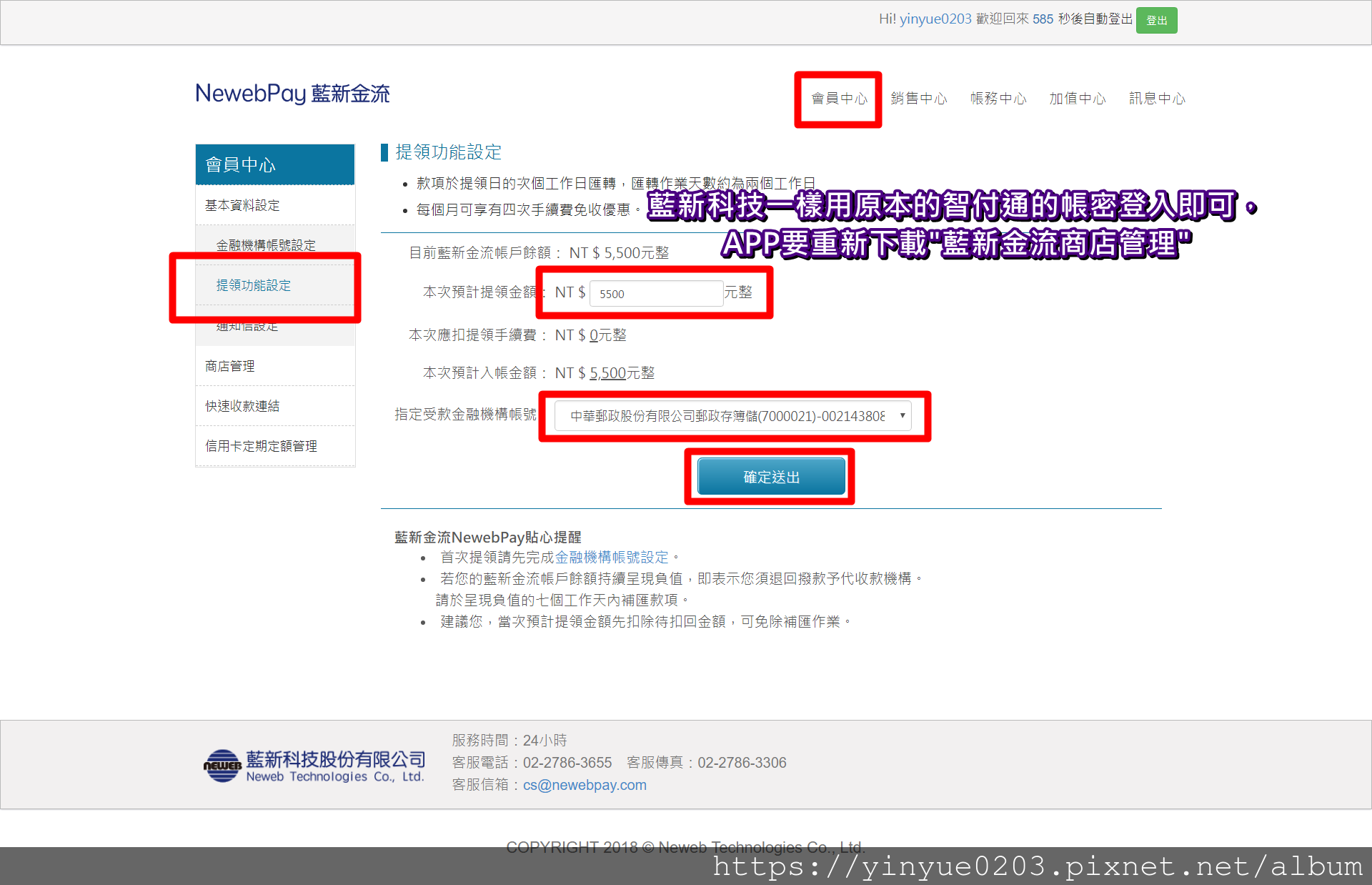Expand the 指定受款金融機構帳號 dropdown

click(733, 416)
